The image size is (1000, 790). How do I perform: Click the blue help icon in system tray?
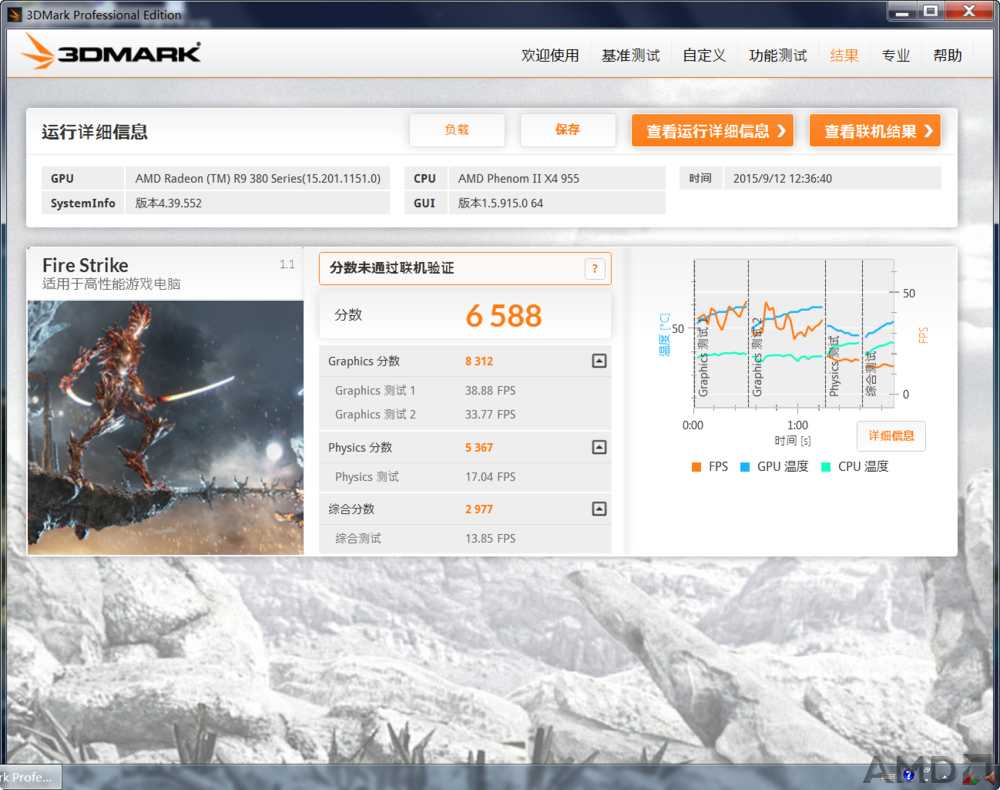tap(909, 775)
